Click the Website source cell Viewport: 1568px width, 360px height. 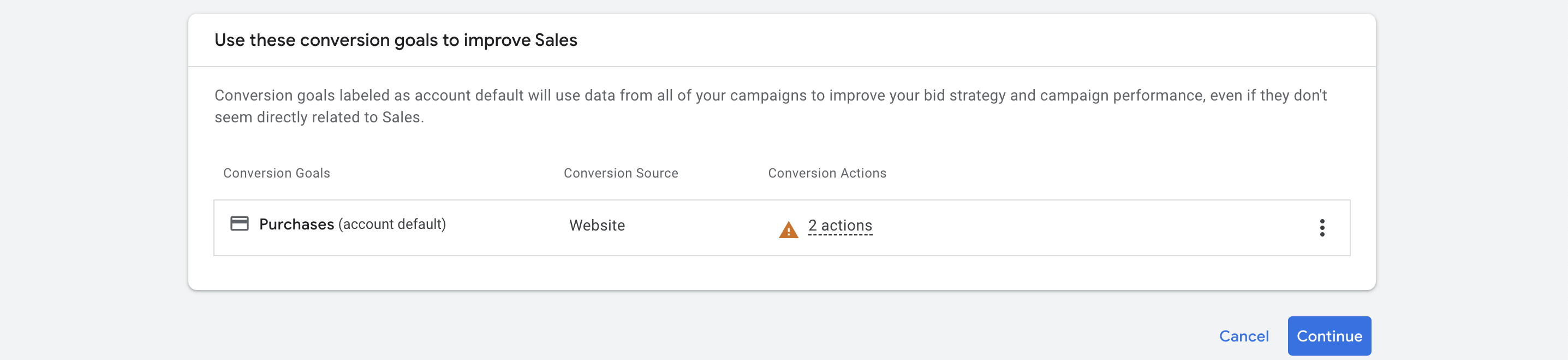(x=597, y=226)
